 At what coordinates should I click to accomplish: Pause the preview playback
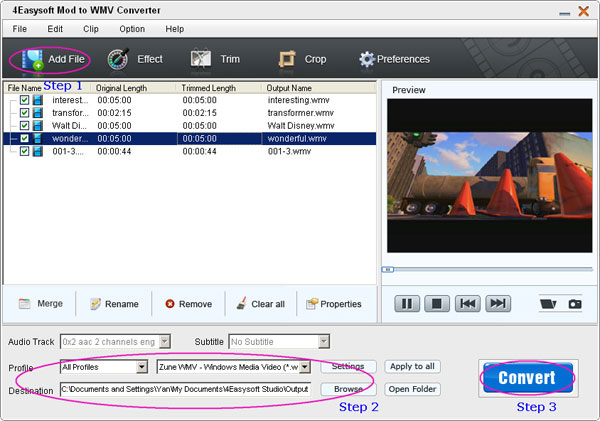click(x=407, y=304)
